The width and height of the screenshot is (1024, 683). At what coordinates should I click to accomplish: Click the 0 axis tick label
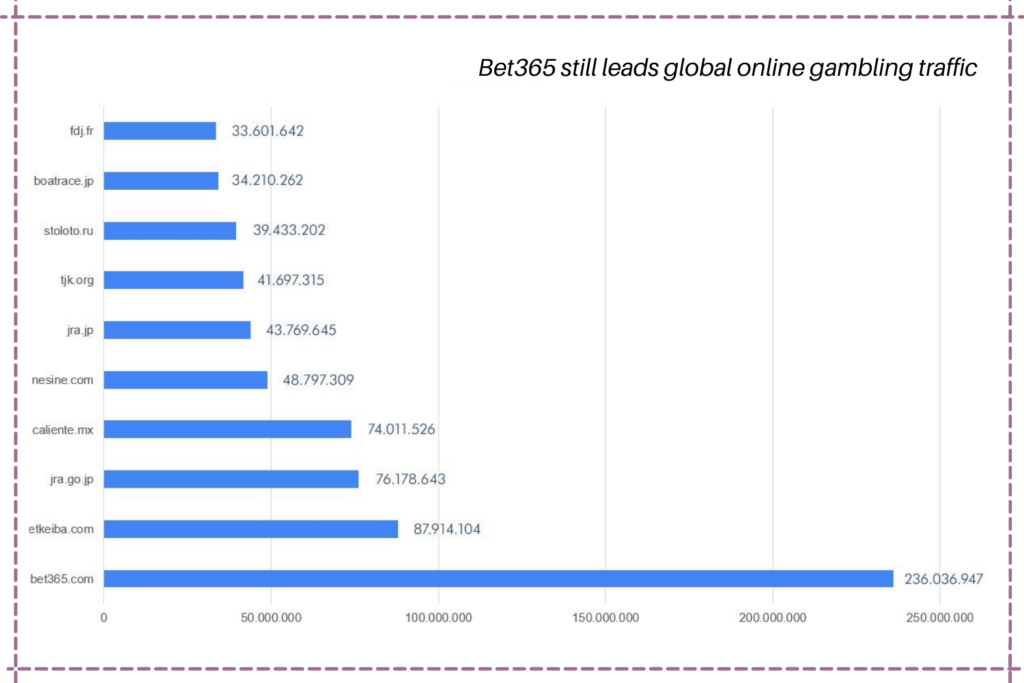tap(103, 617)
